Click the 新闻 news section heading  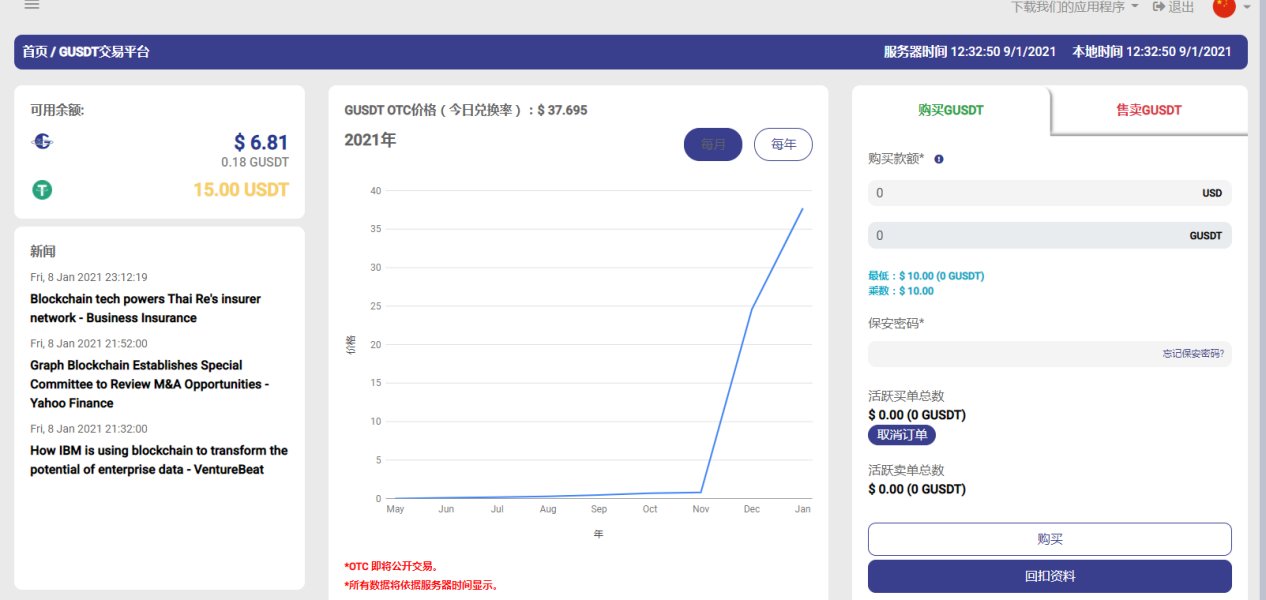pos(43,251)
